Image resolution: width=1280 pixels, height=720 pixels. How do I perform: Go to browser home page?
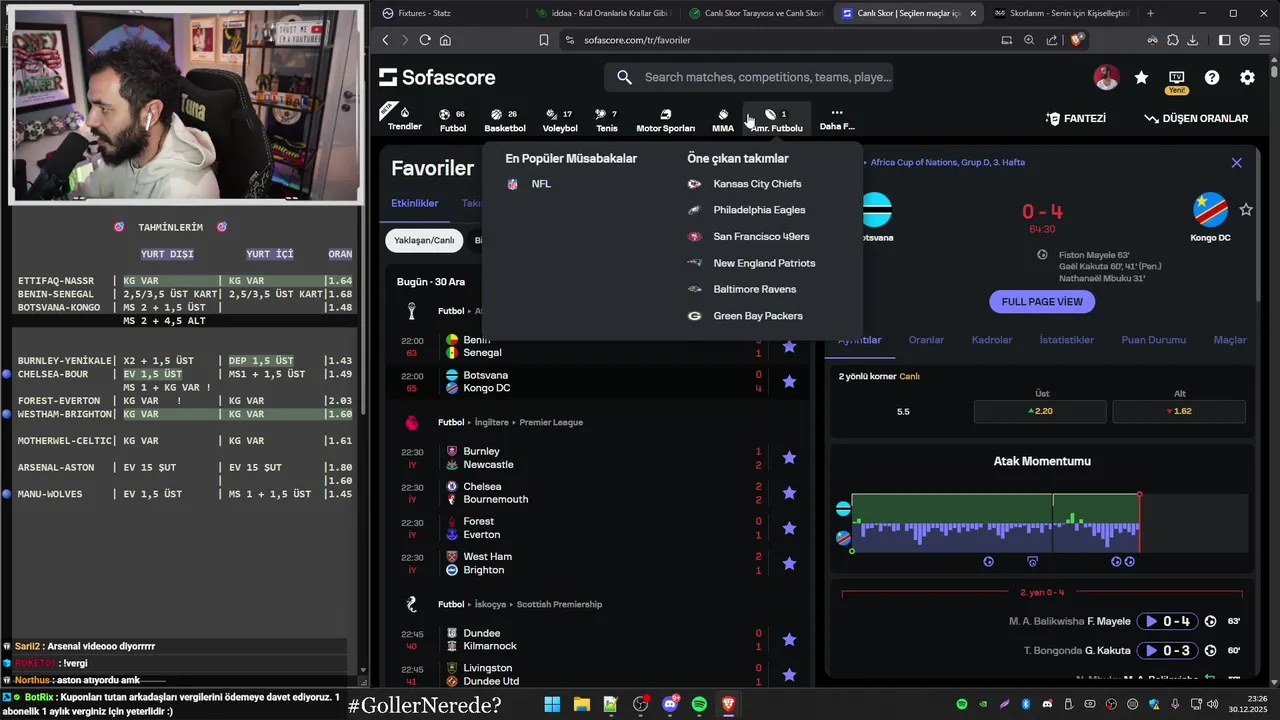tap(445, 40)
